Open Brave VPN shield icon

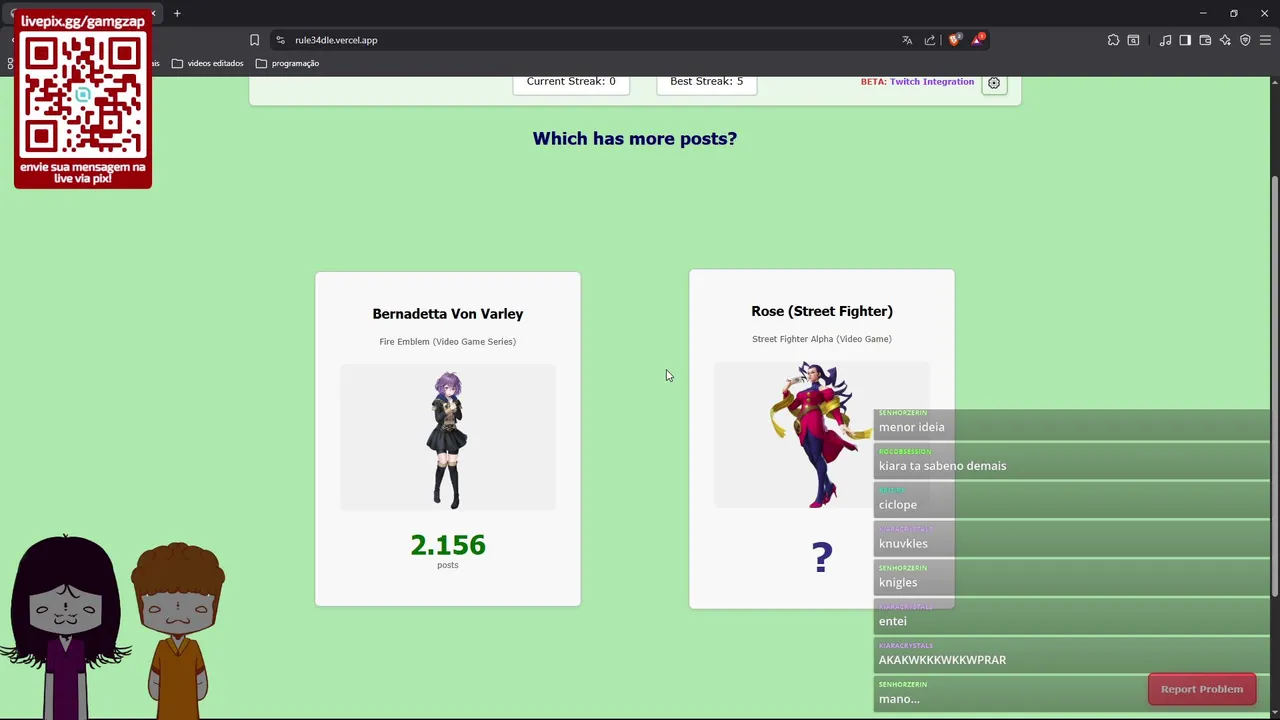(1245, 40)
